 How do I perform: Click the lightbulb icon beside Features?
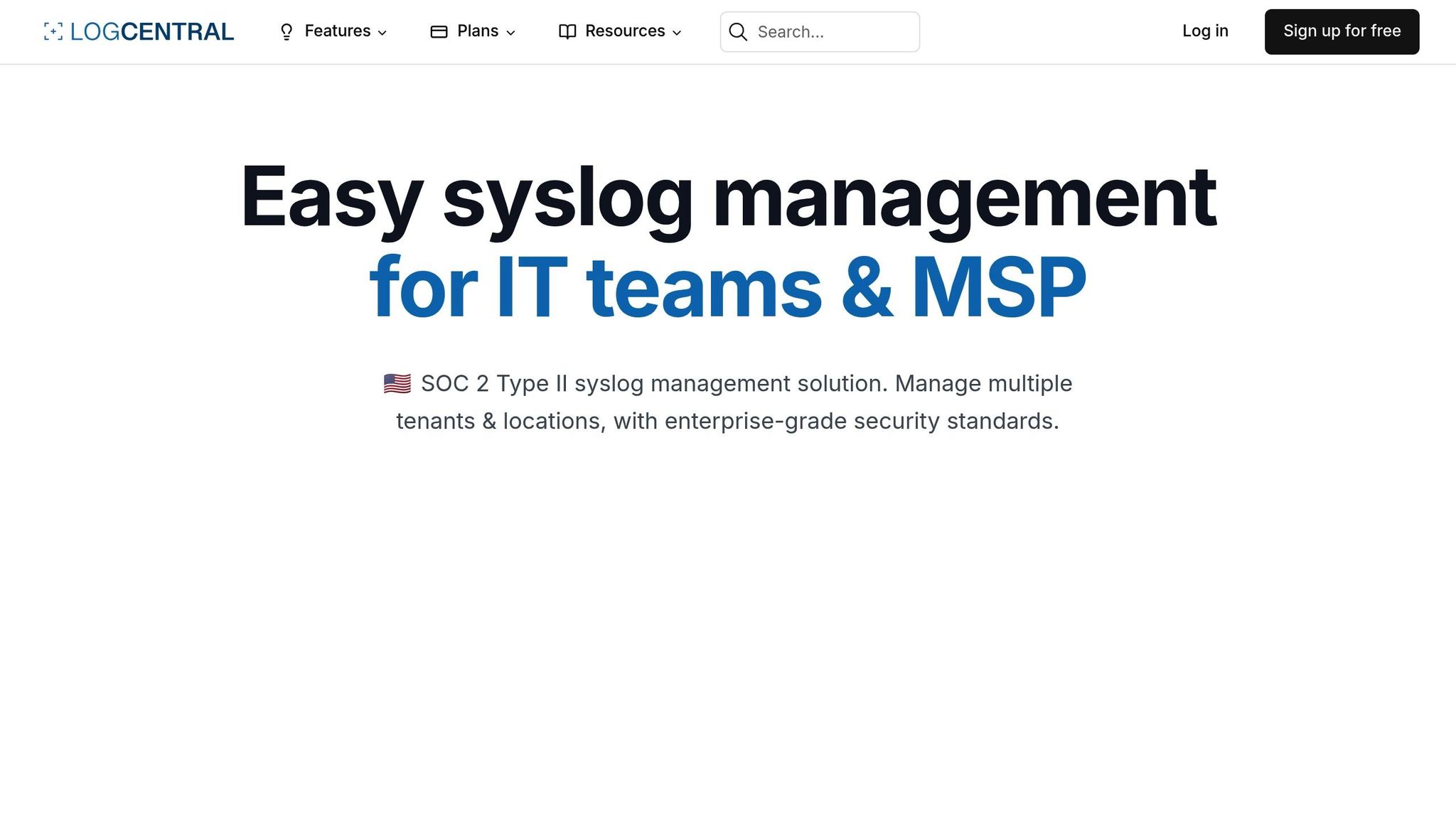(287, 31)
